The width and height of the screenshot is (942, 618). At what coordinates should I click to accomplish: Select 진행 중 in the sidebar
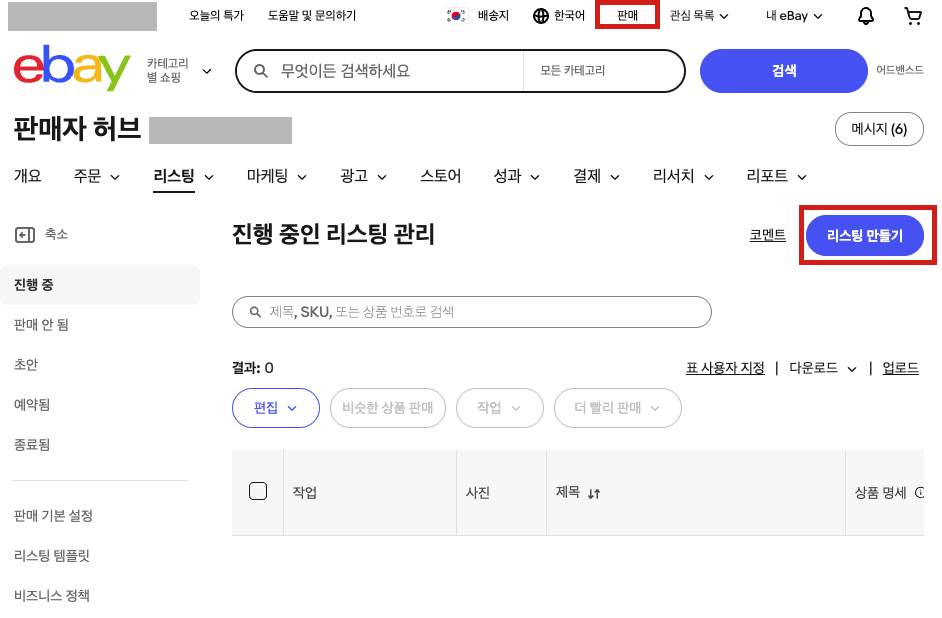click(100, 285)
